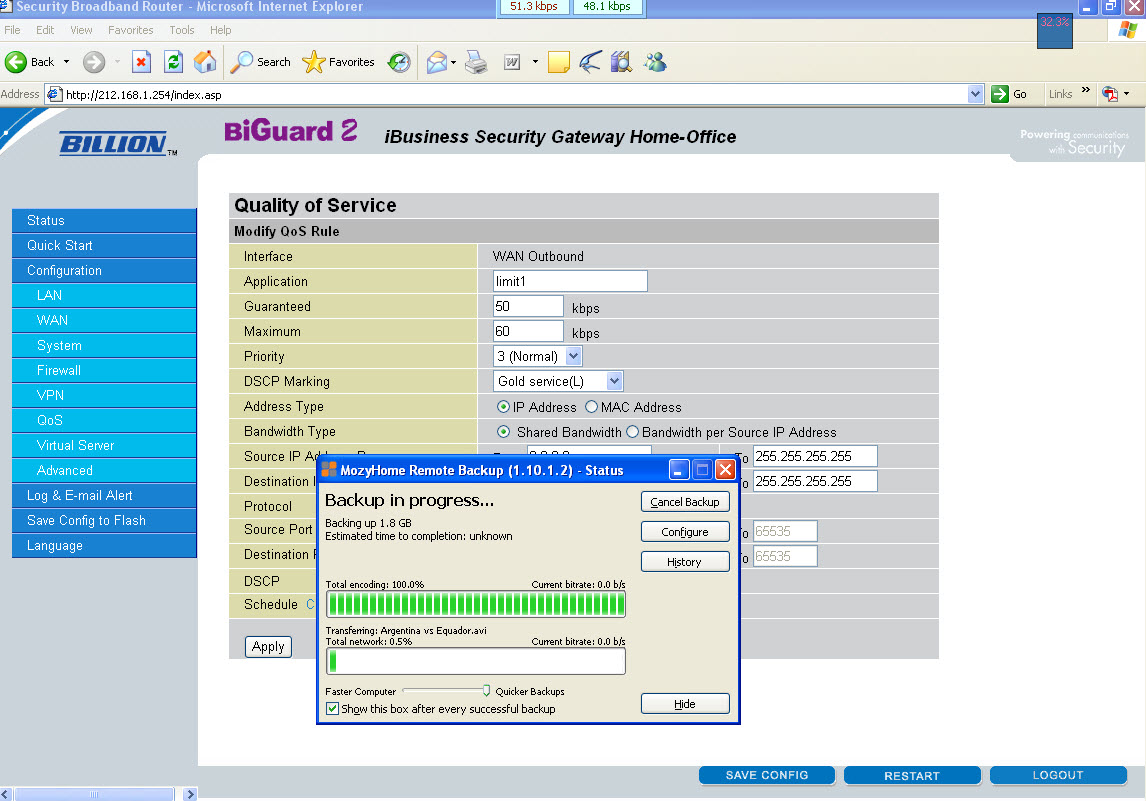Open the QoS sidebar item

click(105, 420)
